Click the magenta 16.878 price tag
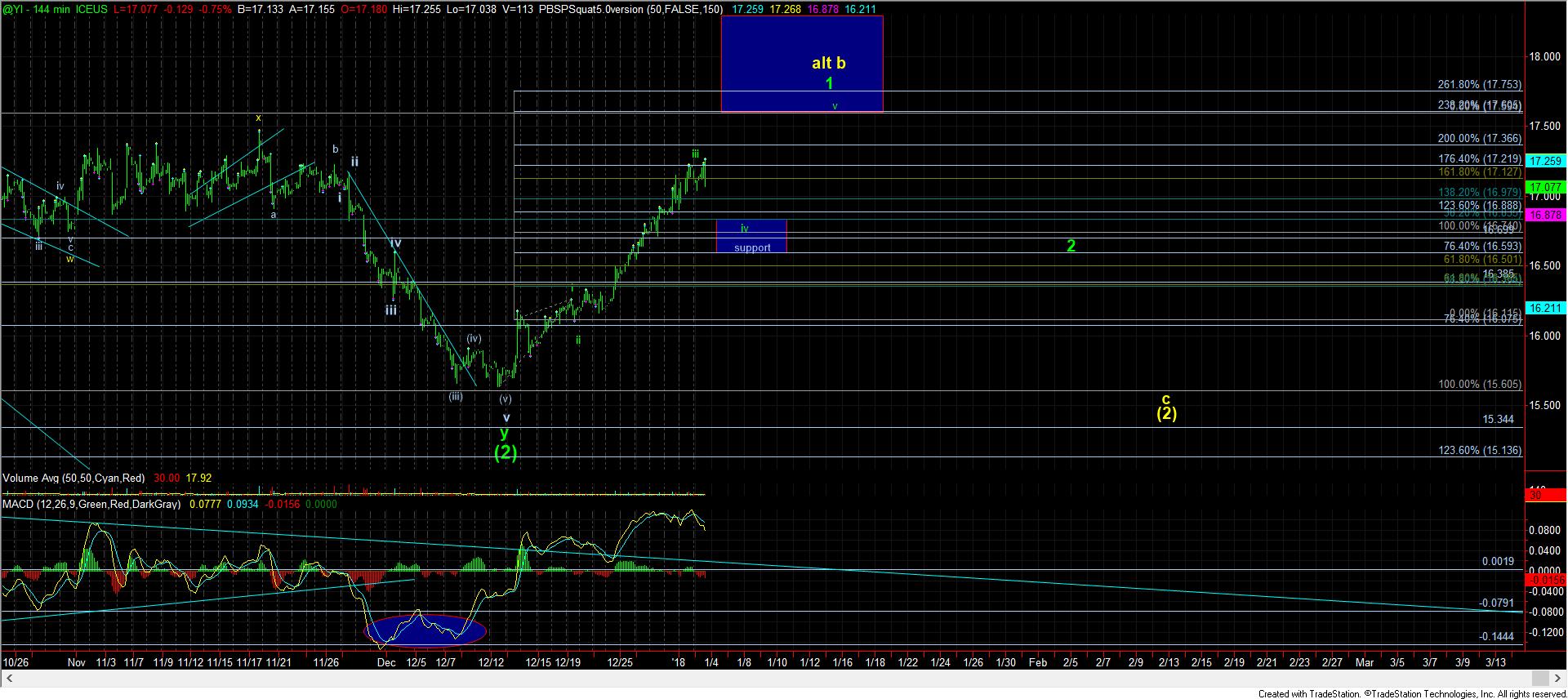This screenshot has height=699, width=1568. click(1545, 215)
